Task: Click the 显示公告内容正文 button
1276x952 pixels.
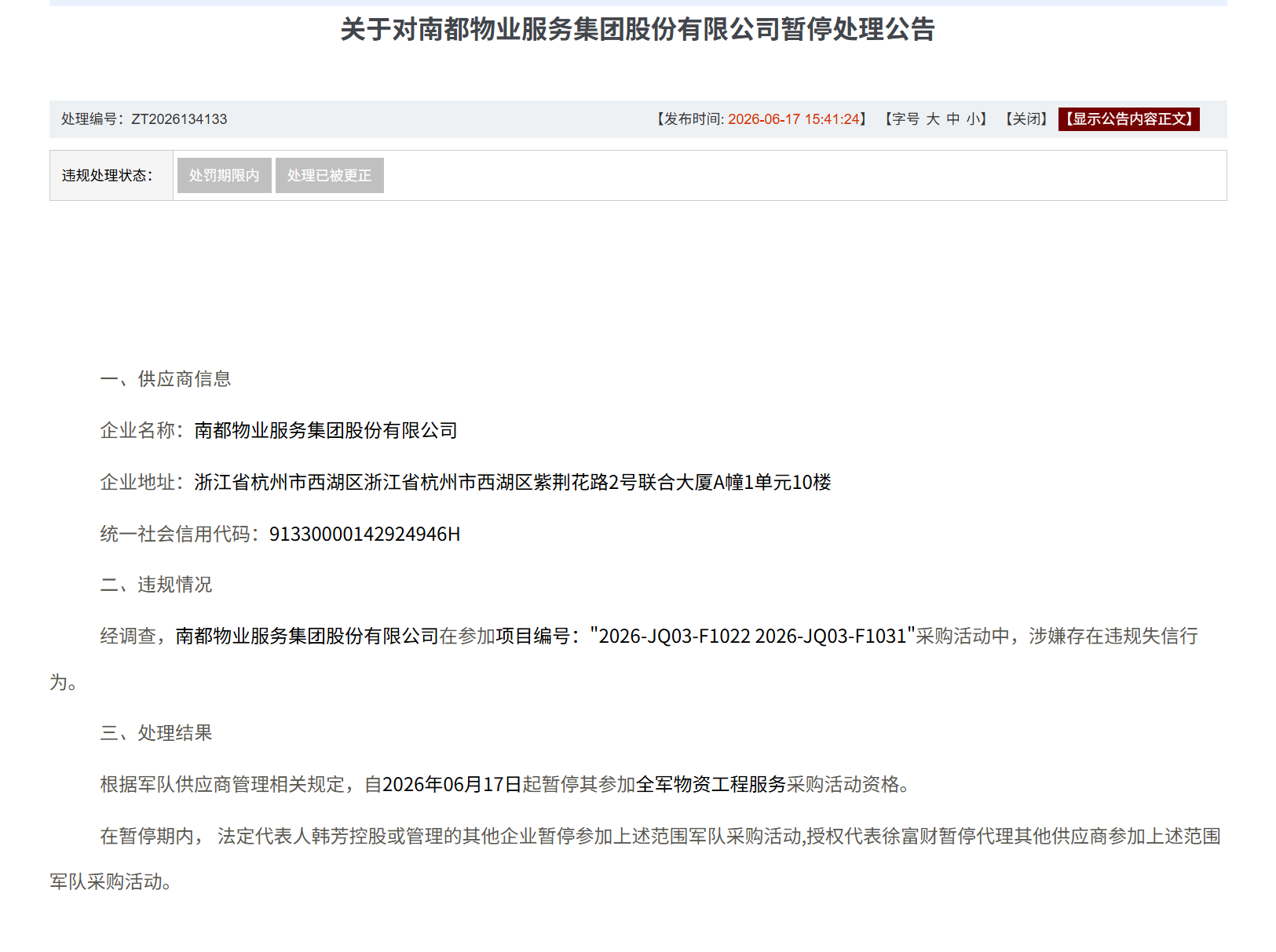Action: (1128, 119)
